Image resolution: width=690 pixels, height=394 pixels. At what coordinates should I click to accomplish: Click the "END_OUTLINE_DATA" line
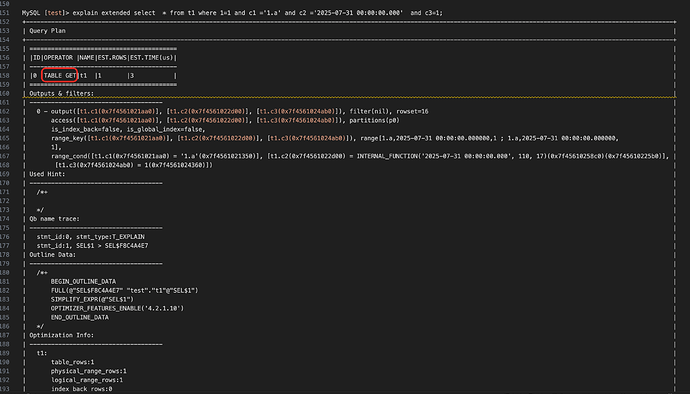[80, 317]
